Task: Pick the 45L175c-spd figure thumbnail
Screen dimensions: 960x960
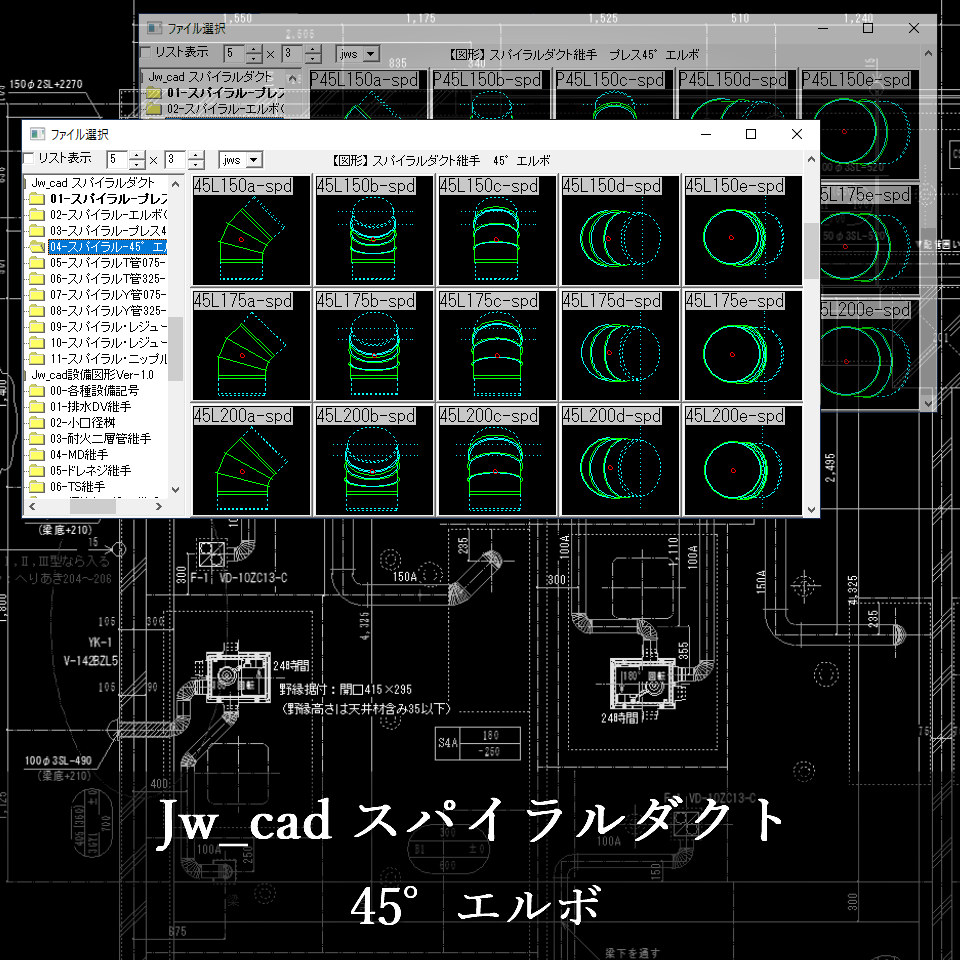Action: [498, 345]
